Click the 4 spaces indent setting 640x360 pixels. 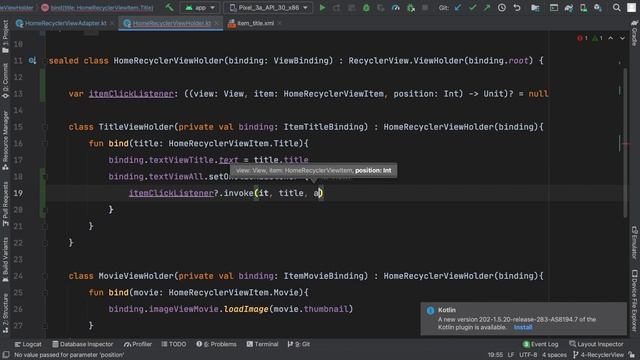point(554,355)
